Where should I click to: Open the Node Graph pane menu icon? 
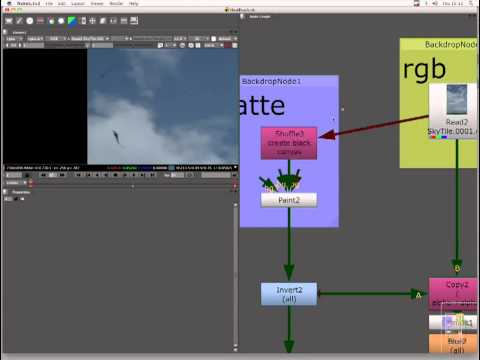point(242,17)
